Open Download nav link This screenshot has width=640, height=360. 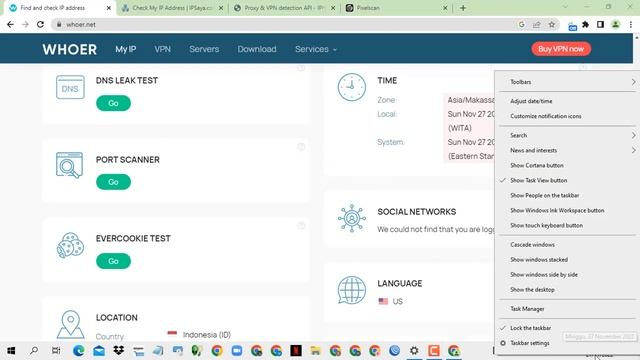click(257, 49)
